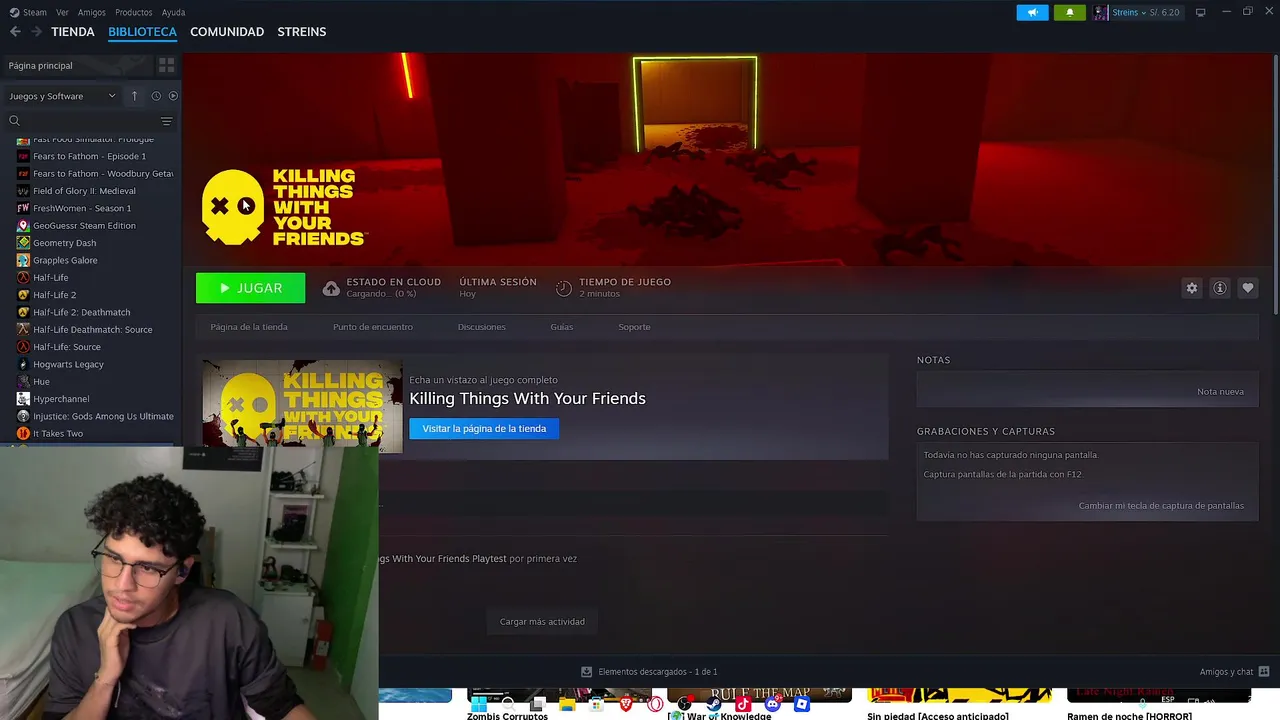Click the GeoGuessr Steam Edition icon
The width and height of the screenshot is (1280, 720).
click(x=23, y=226)
